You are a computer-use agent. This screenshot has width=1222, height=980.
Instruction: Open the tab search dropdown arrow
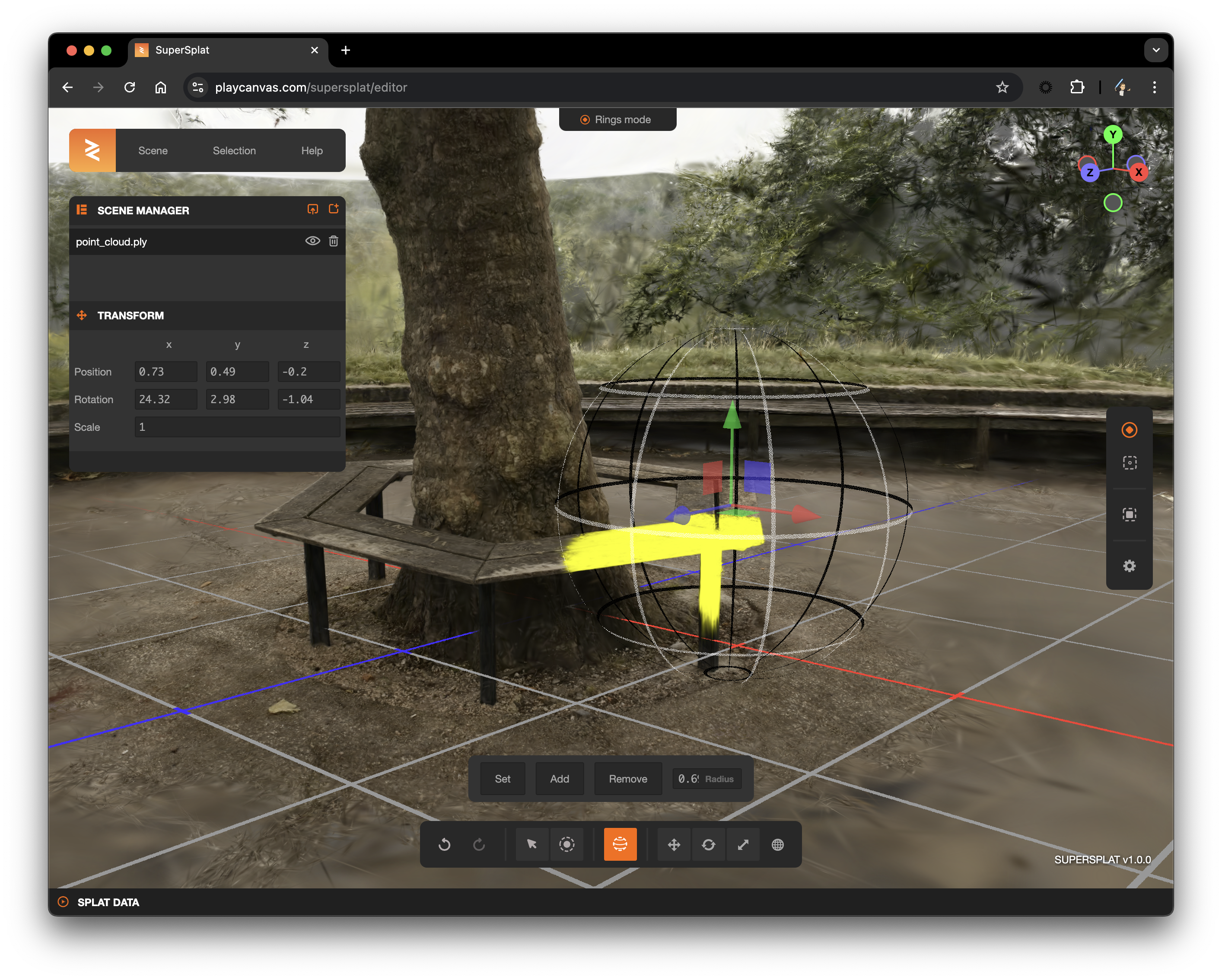coord(1156,51)
